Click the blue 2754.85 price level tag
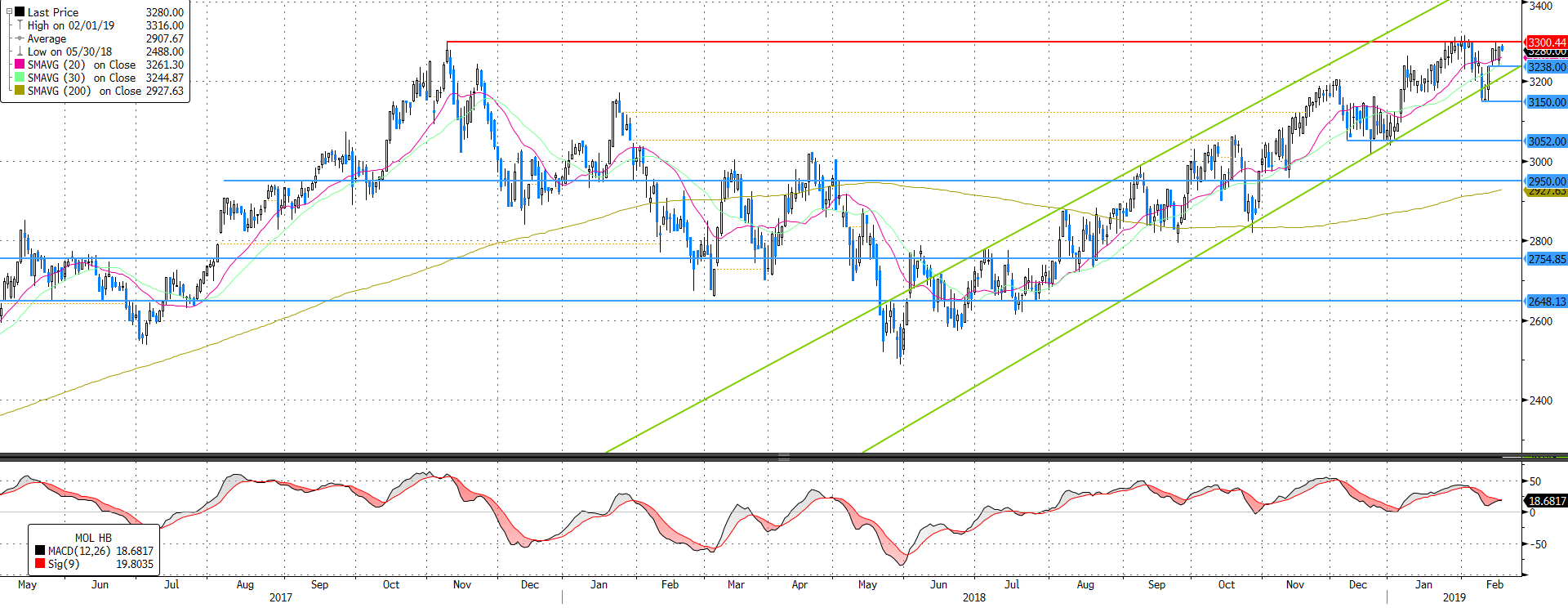 tap(1547, 259)
